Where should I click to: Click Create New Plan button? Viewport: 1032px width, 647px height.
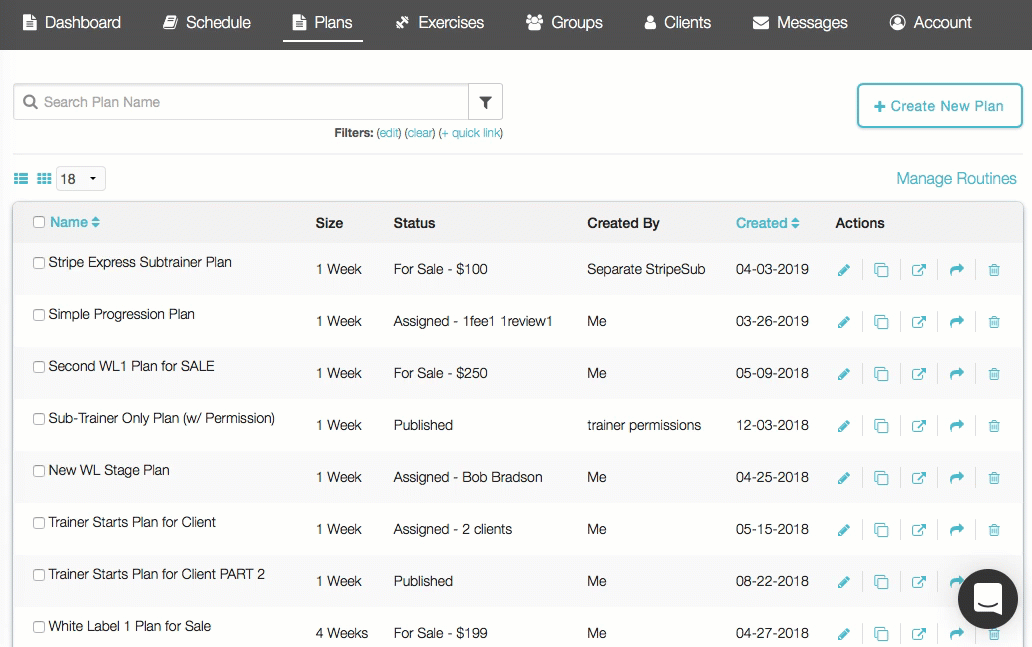[x=939, y=106]
